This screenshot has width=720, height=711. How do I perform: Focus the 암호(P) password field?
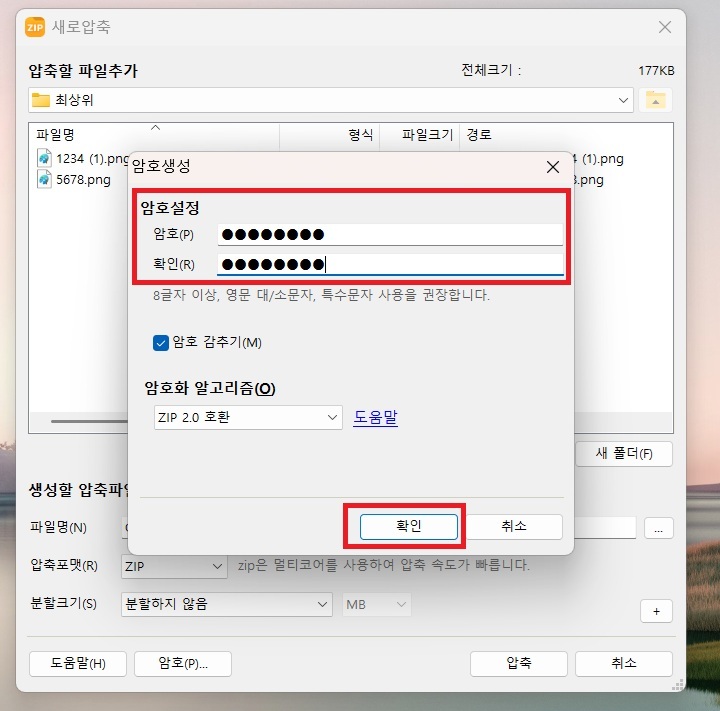(390, 234)
